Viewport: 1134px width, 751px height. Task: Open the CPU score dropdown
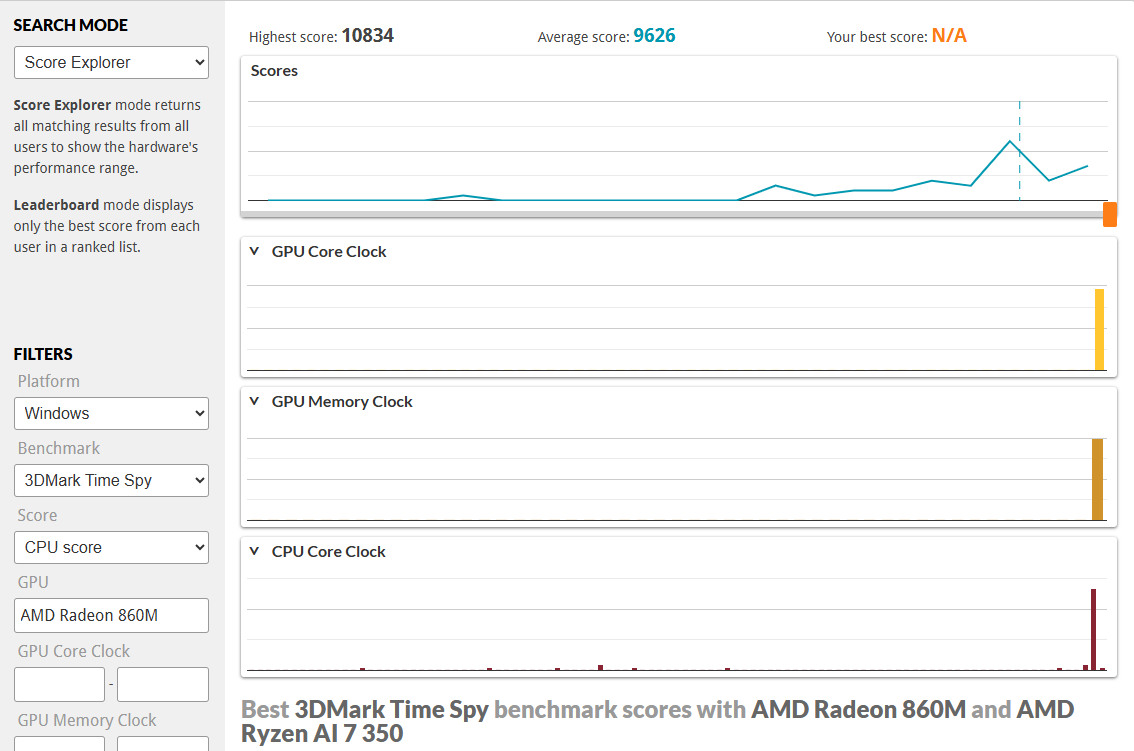tap(111, 548)
